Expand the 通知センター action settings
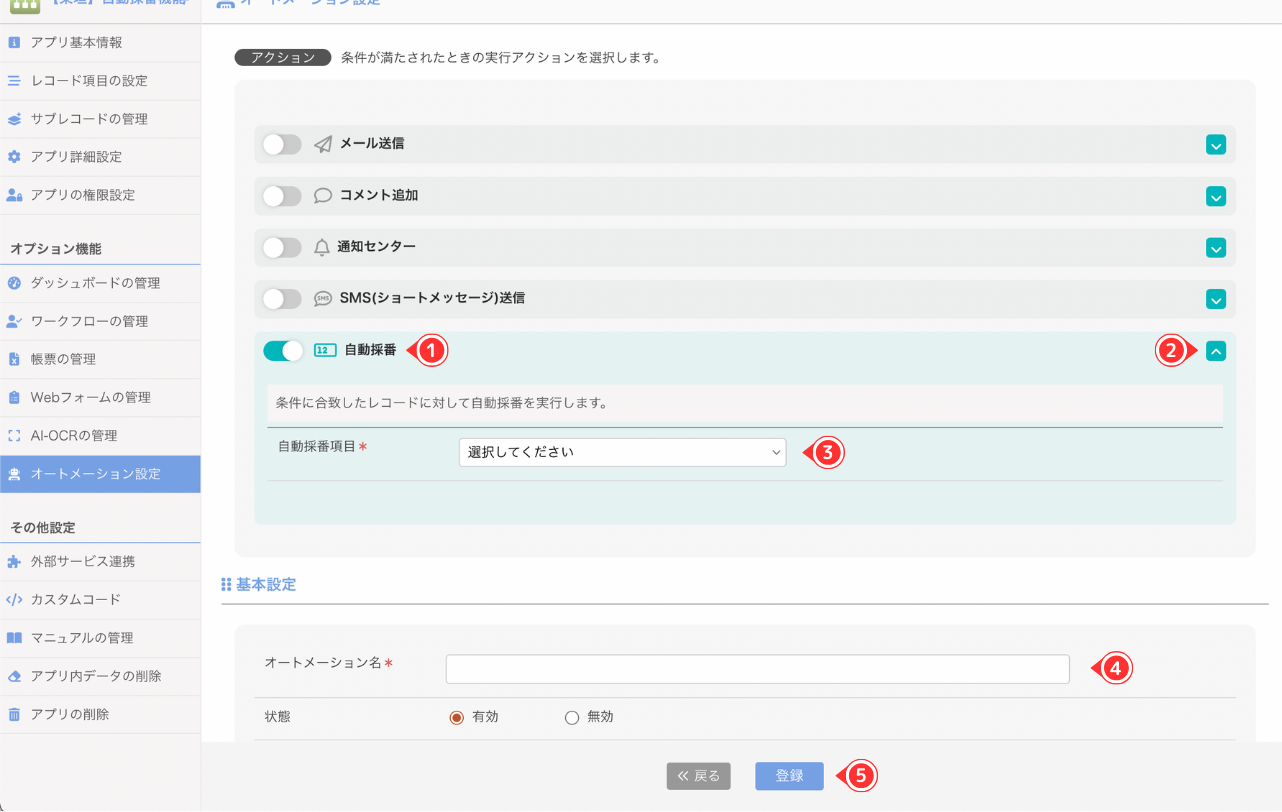1282x812 pixels. pyautogui.click(x=1216, y=247)
